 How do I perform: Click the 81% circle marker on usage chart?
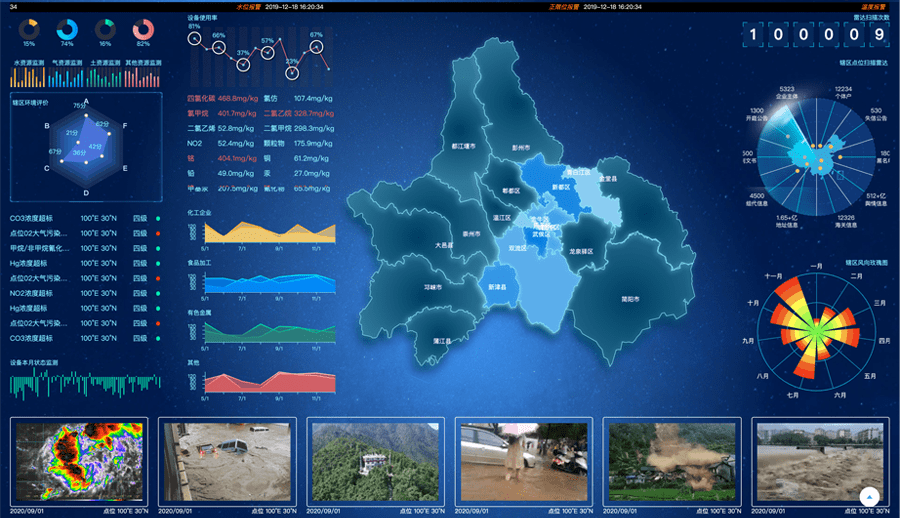(195, 40)
